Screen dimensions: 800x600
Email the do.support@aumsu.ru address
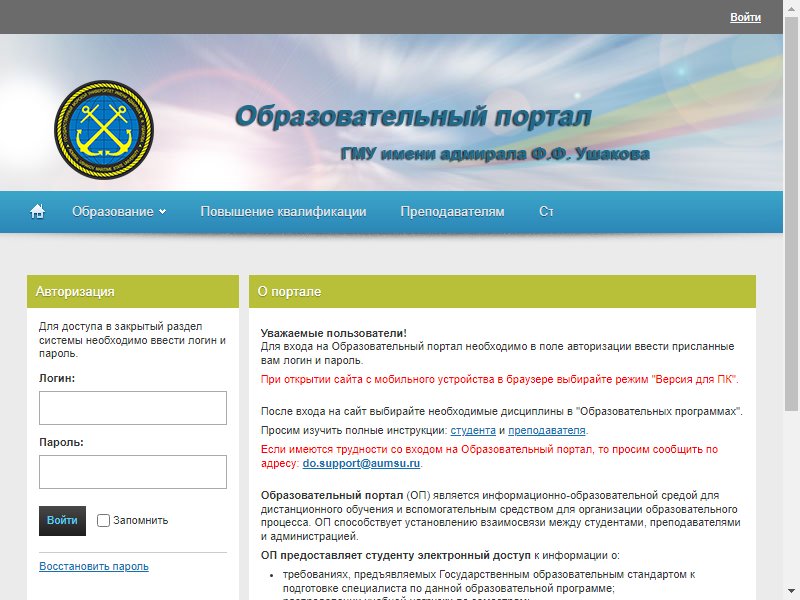361,463
